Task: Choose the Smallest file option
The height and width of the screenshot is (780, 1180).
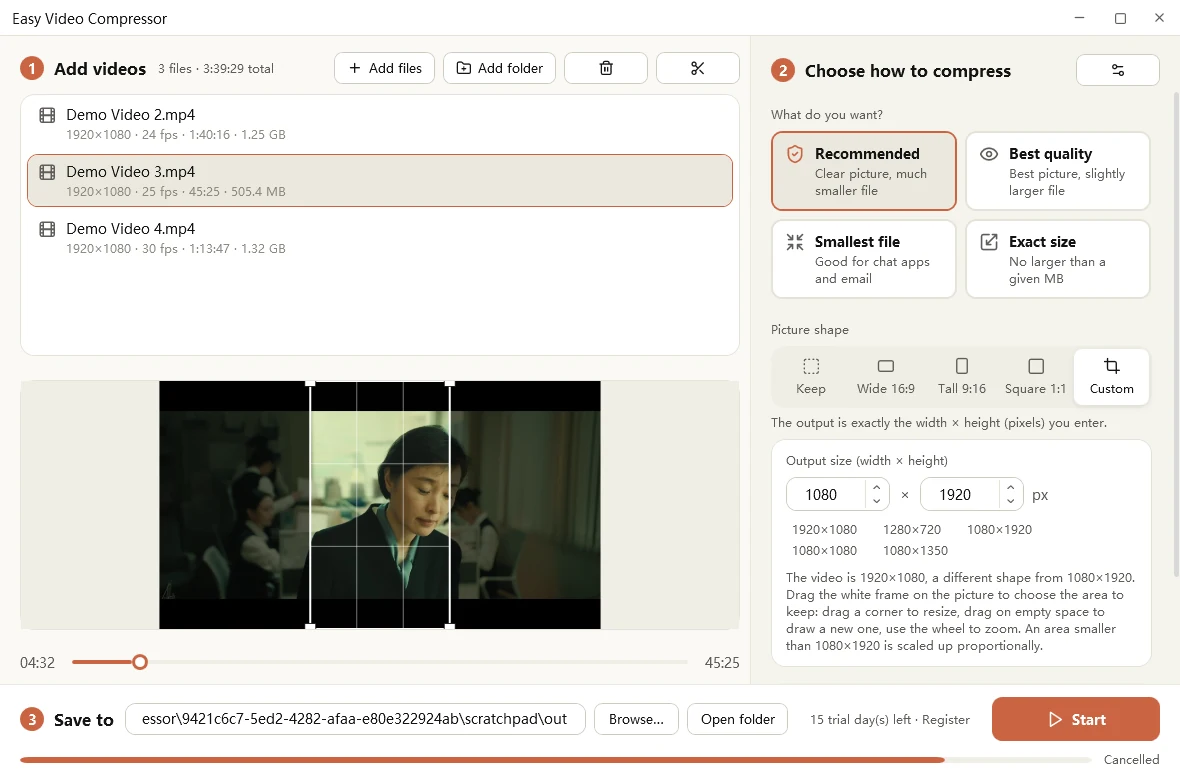Action: (863, 259)
